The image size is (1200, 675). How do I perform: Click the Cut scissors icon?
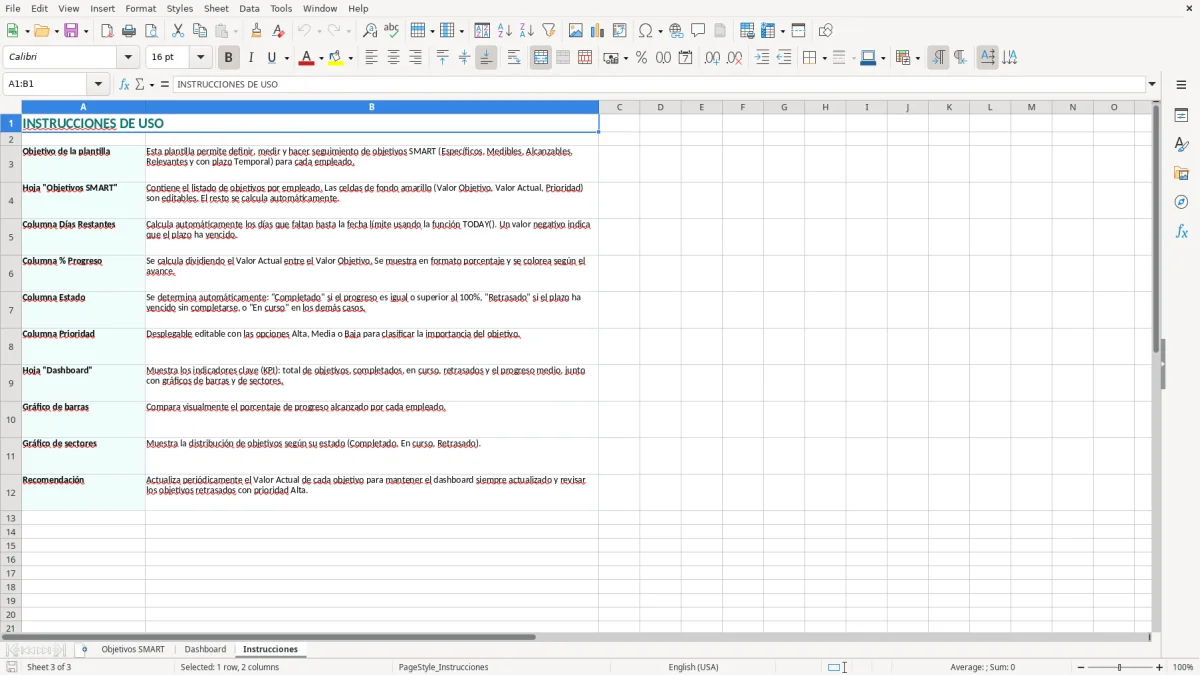pos(178,31)
